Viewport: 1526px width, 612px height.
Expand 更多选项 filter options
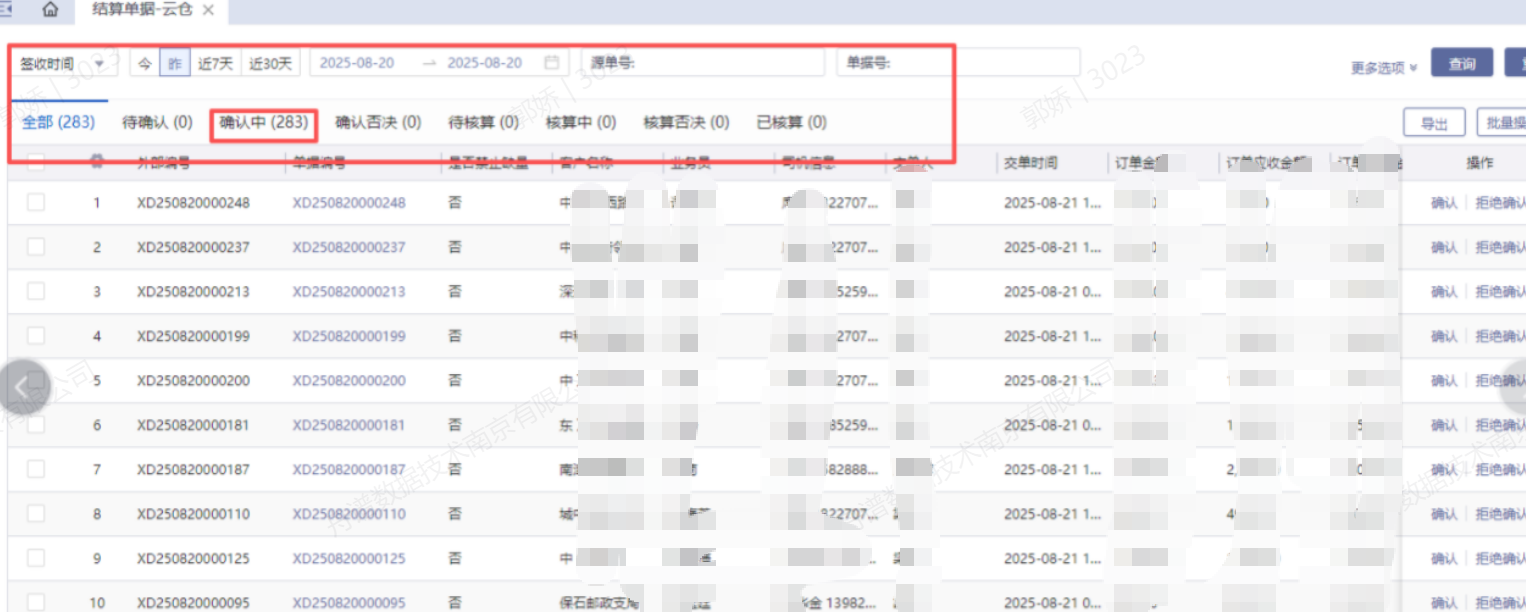point(1384,68)
